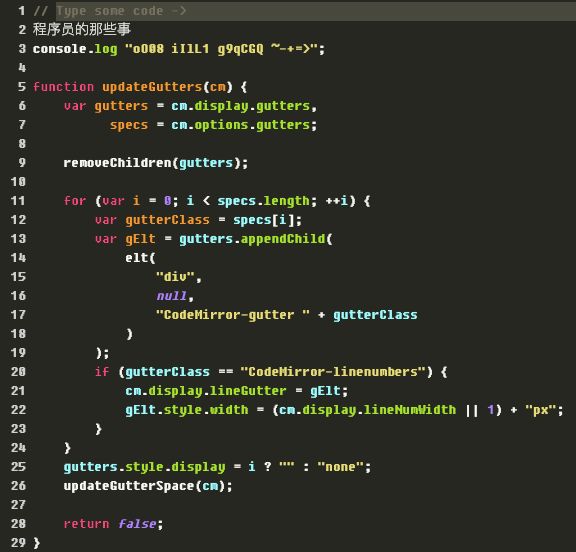The width and height of the screenshot is (576, 552).
Task: Click line number 25 in the gutter
Action: click(18, 467)
